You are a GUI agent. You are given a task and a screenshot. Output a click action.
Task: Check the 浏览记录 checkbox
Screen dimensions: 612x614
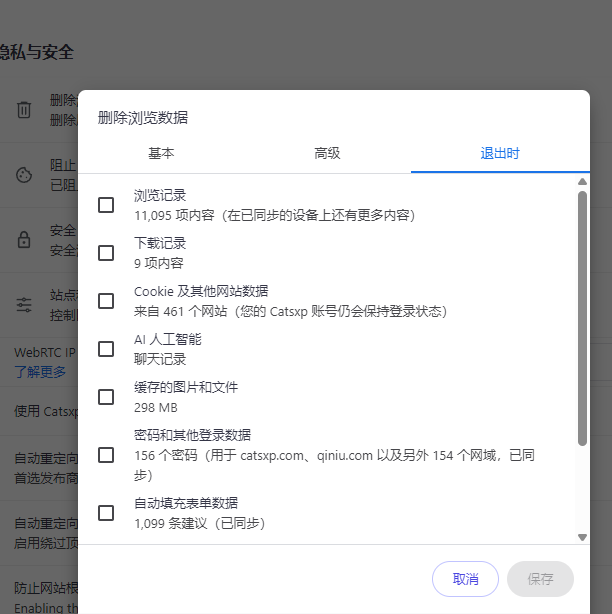tap(106, 205)
